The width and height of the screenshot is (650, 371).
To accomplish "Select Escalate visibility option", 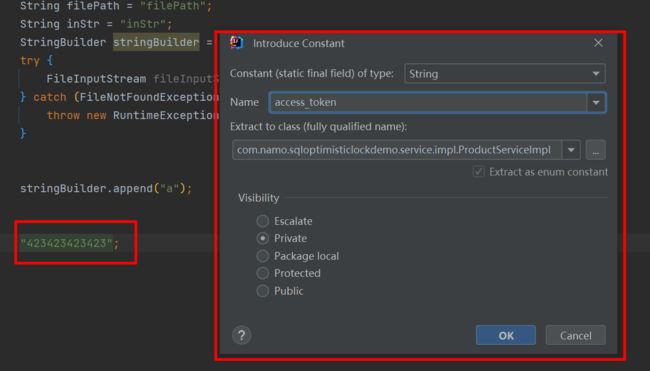I will [262, 221].
